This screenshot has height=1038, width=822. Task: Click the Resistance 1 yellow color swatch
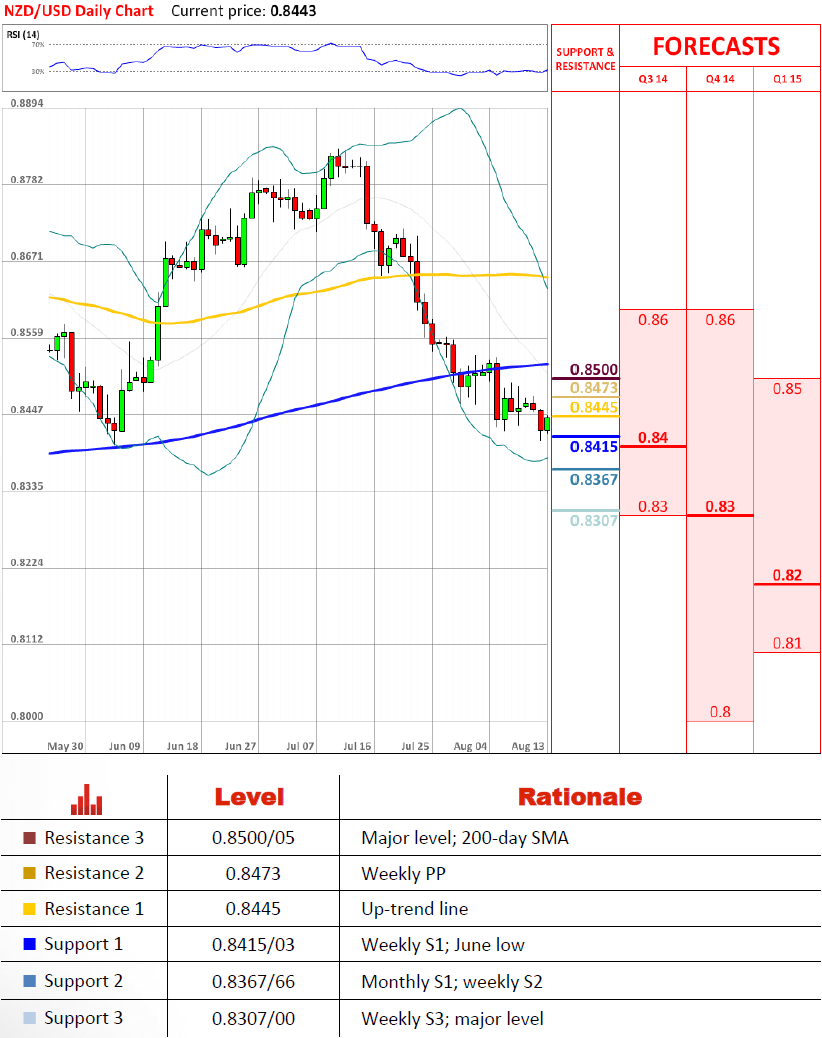[29, 909]
